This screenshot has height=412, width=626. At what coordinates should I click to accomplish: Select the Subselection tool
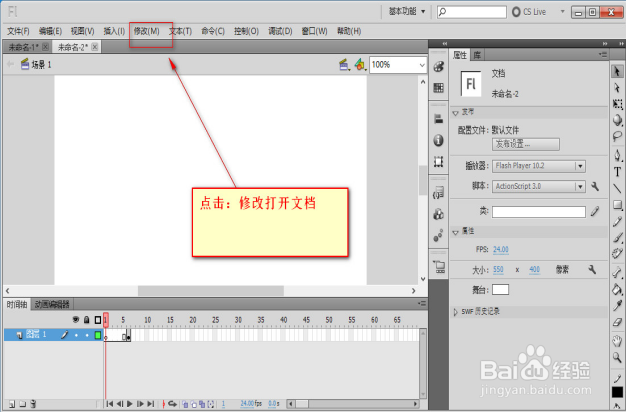(617, 87)
